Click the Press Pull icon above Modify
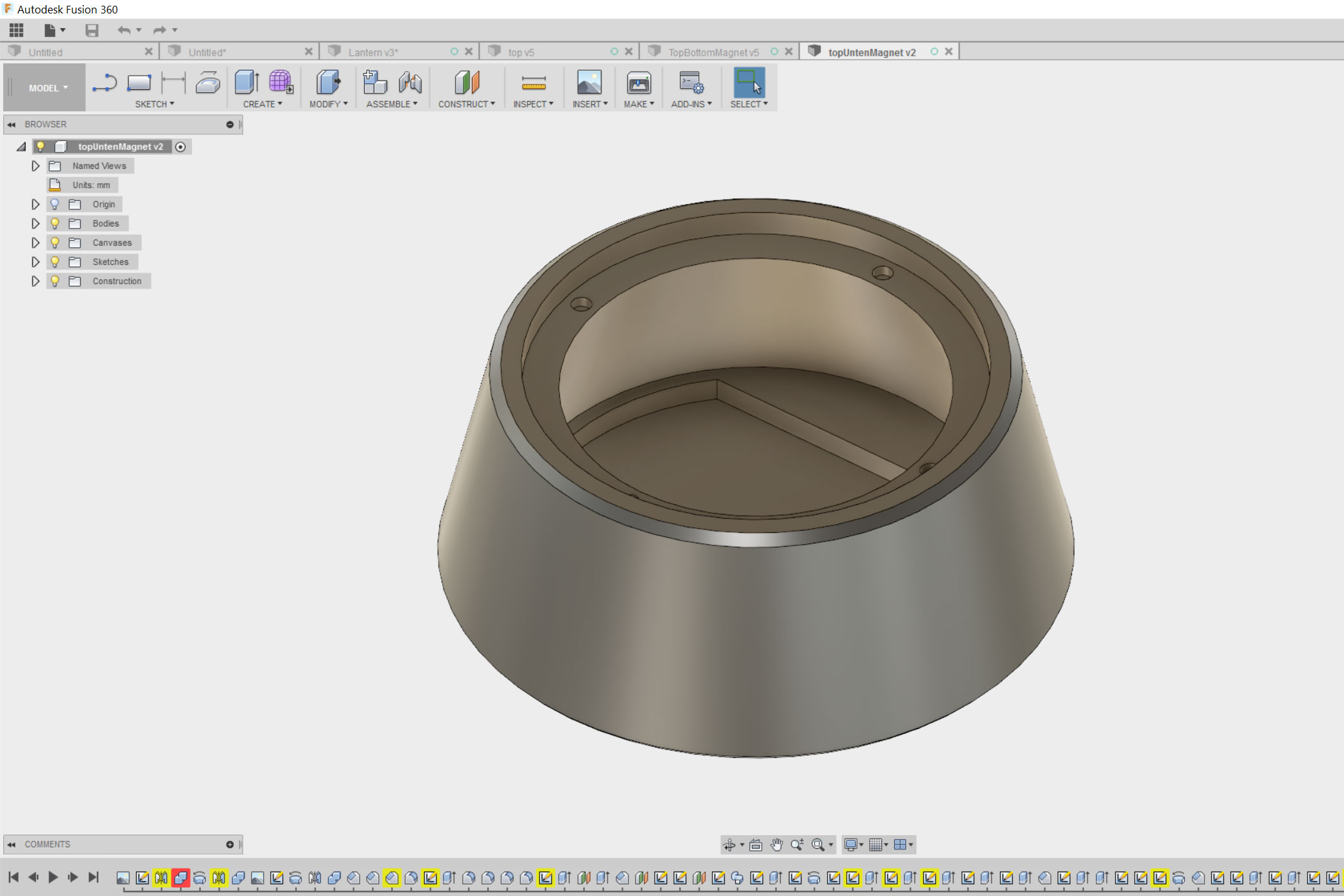 click(x=328, y=83)
